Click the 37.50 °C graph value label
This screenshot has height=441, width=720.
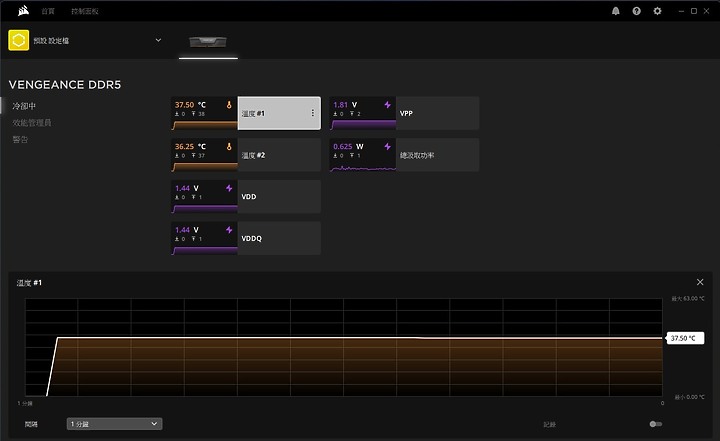tap(685, 338)
